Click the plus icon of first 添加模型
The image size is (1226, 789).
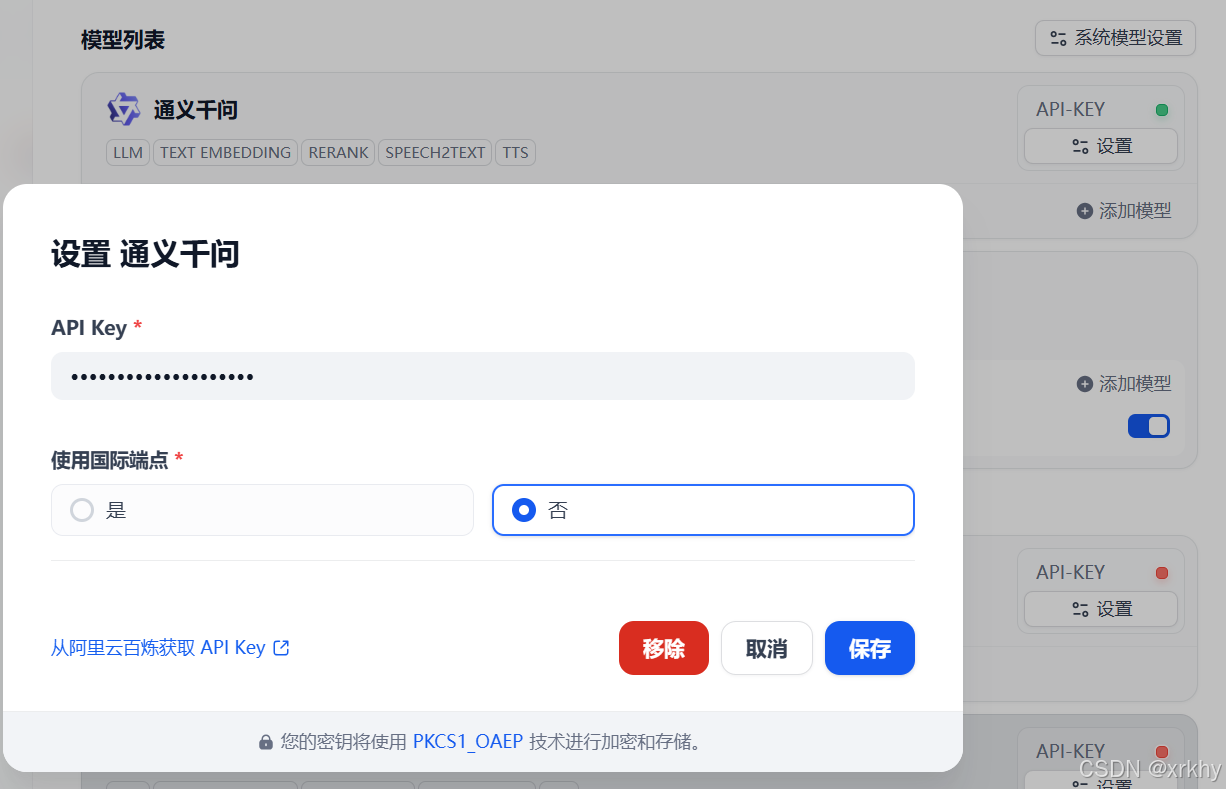(1085, 211)
